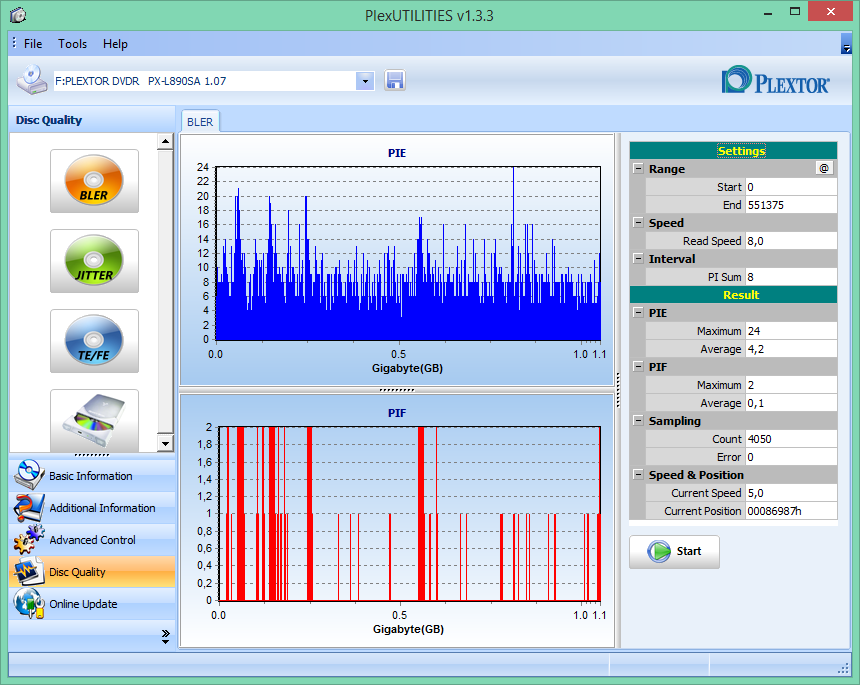Open Disc Quality section
This screenshot has width=860, height=685.
[92, 572]
